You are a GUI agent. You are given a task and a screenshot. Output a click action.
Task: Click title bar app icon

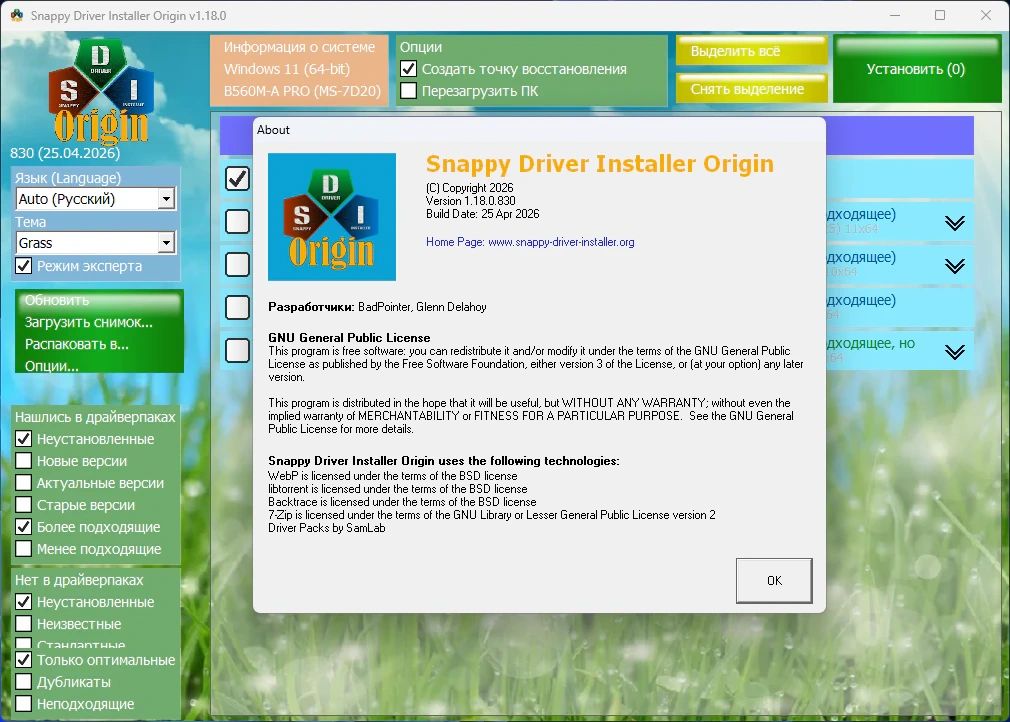[17, 15]
